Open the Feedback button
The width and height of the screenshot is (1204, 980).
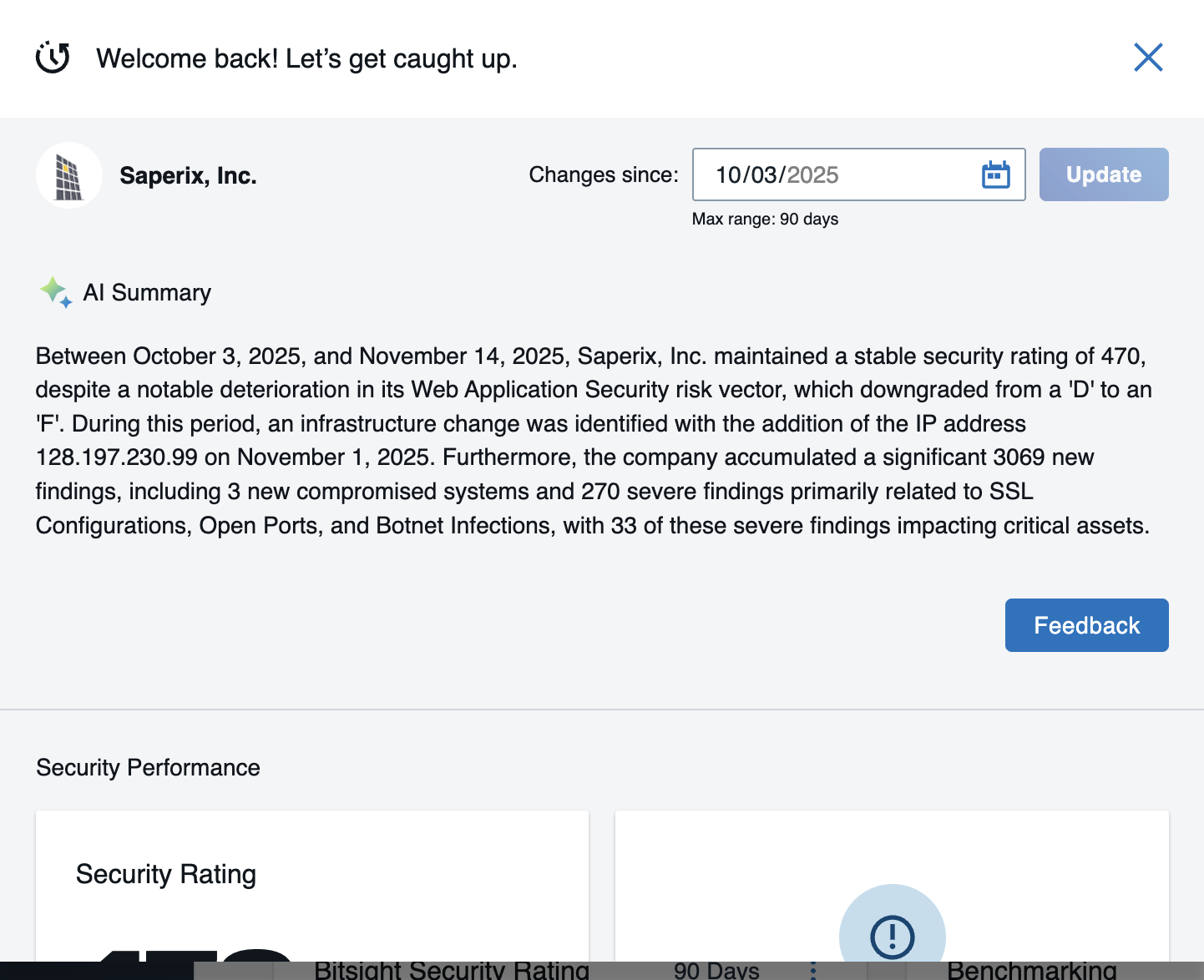click(1086, 625)
